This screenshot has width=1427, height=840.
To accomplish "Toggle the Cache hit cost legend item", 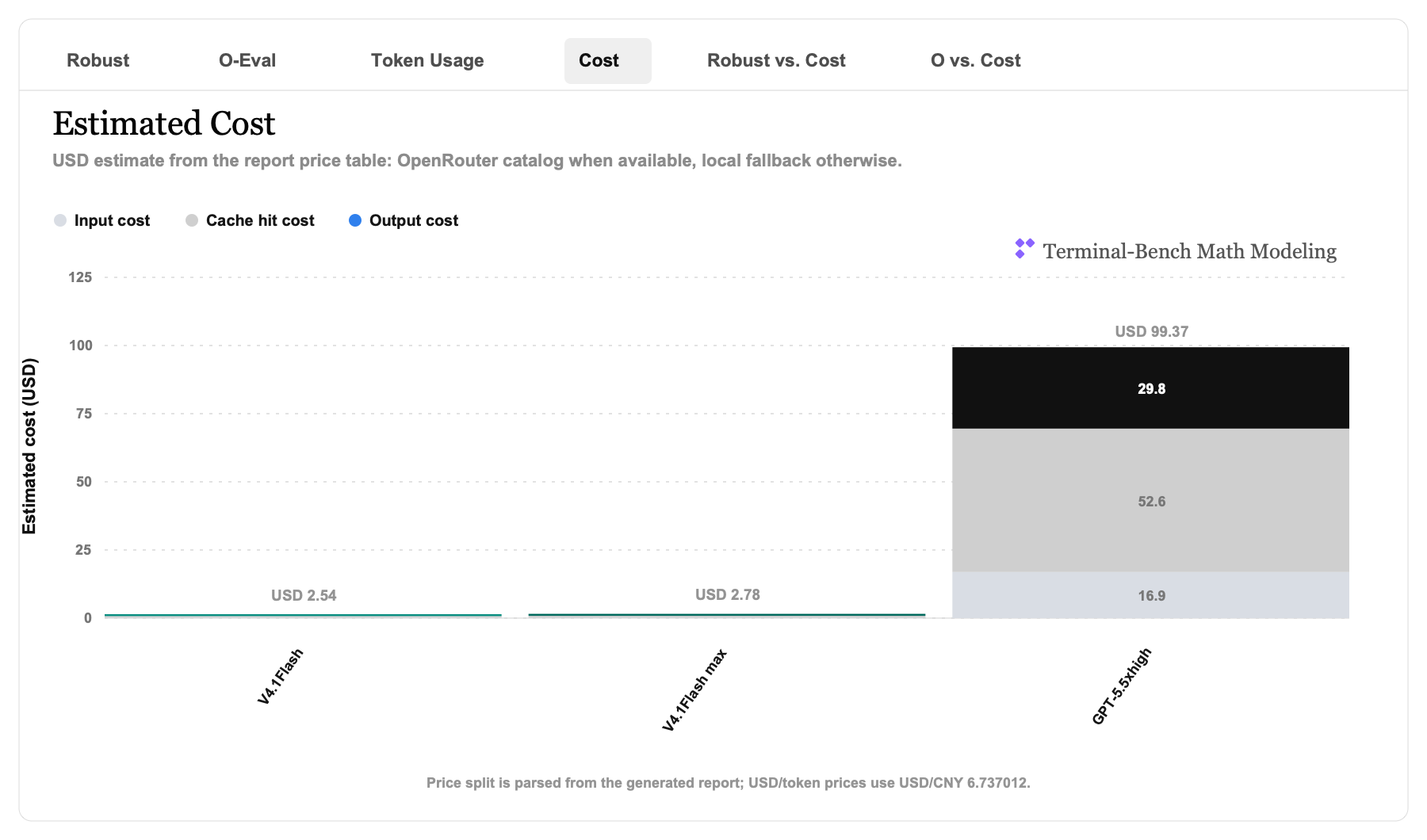I will pos(250,220).
